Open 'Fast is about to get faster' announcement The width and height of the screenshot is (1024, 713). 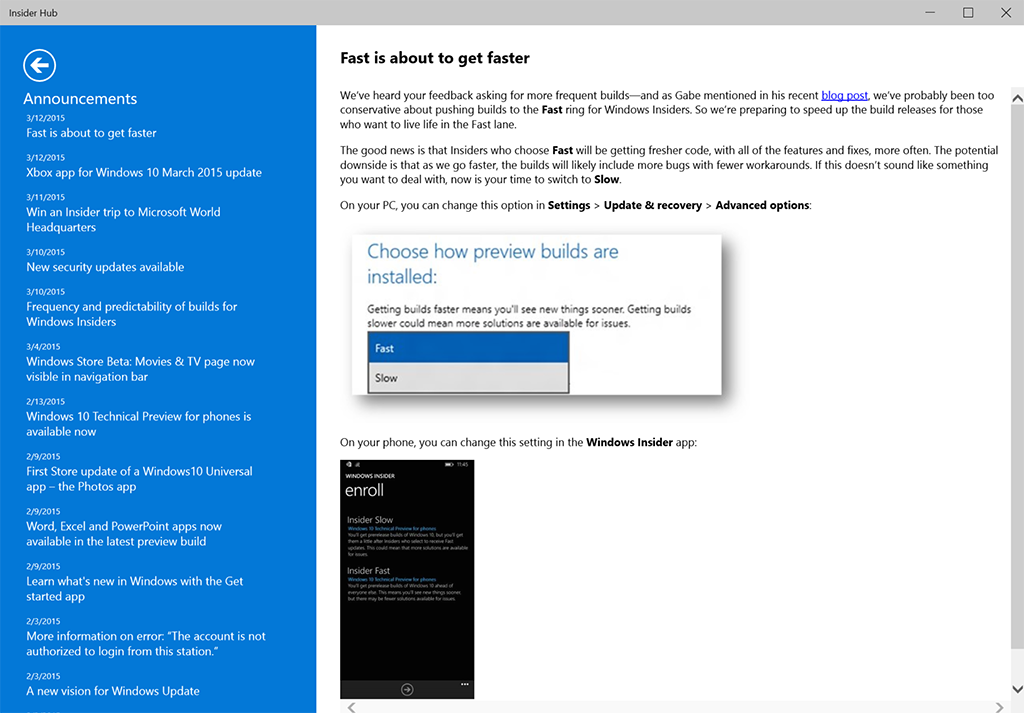(91, 133)
